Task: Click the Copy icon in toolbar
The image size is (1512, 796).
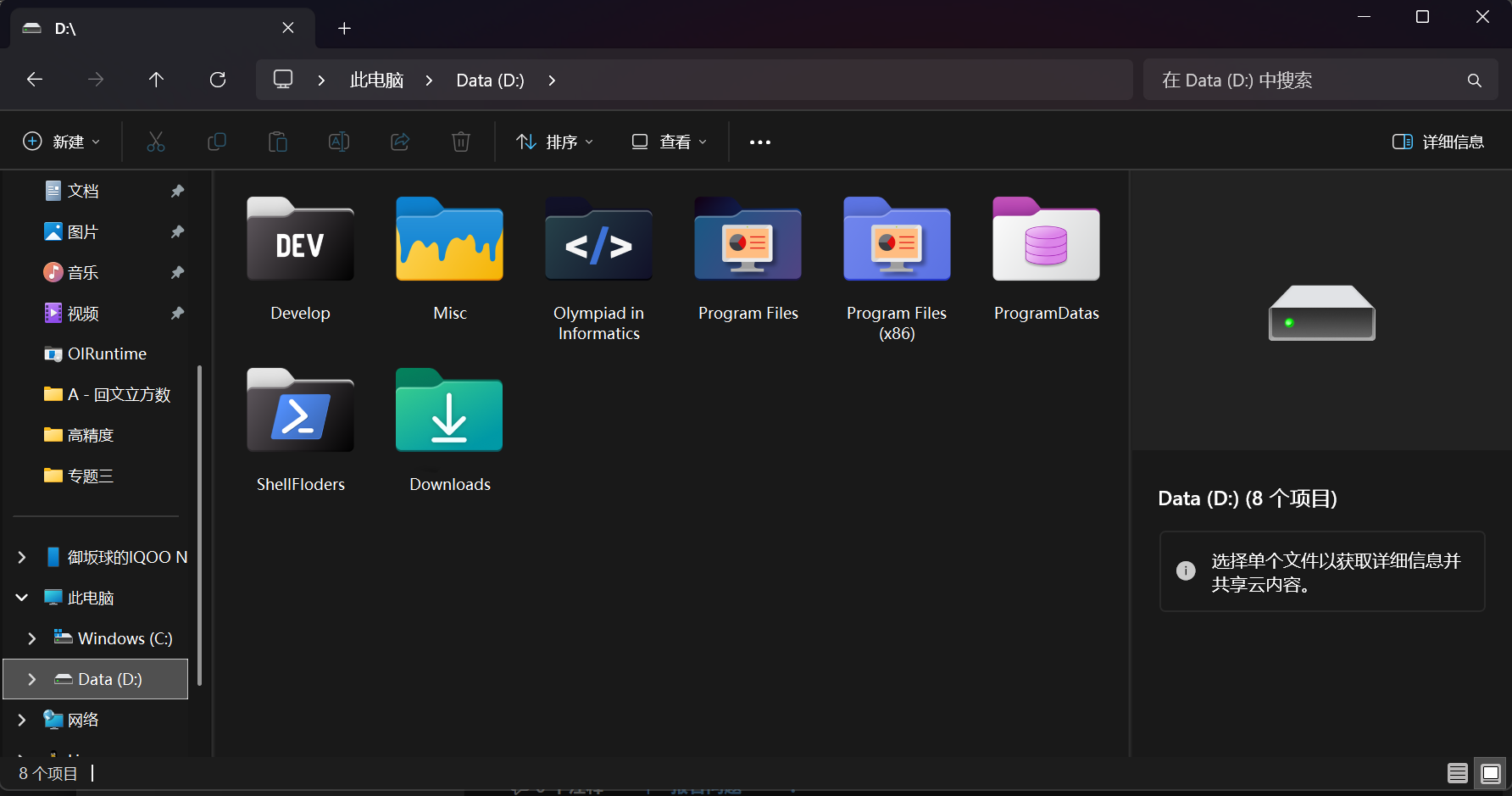Action: pyautogui.click(x=217, y=142)
